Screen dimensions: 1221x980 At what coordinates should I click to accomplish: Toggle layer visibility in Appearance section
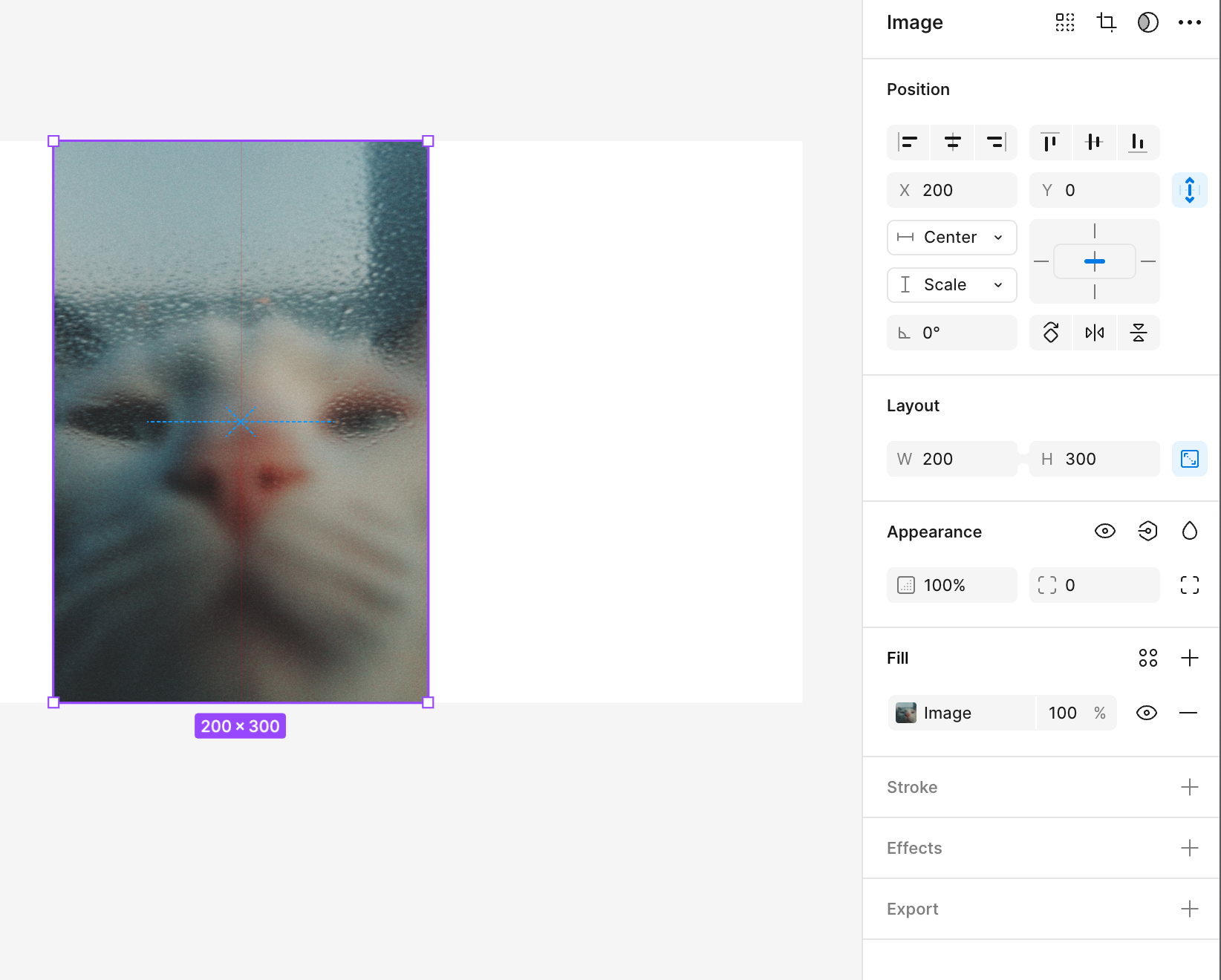tap(1105, 531)
